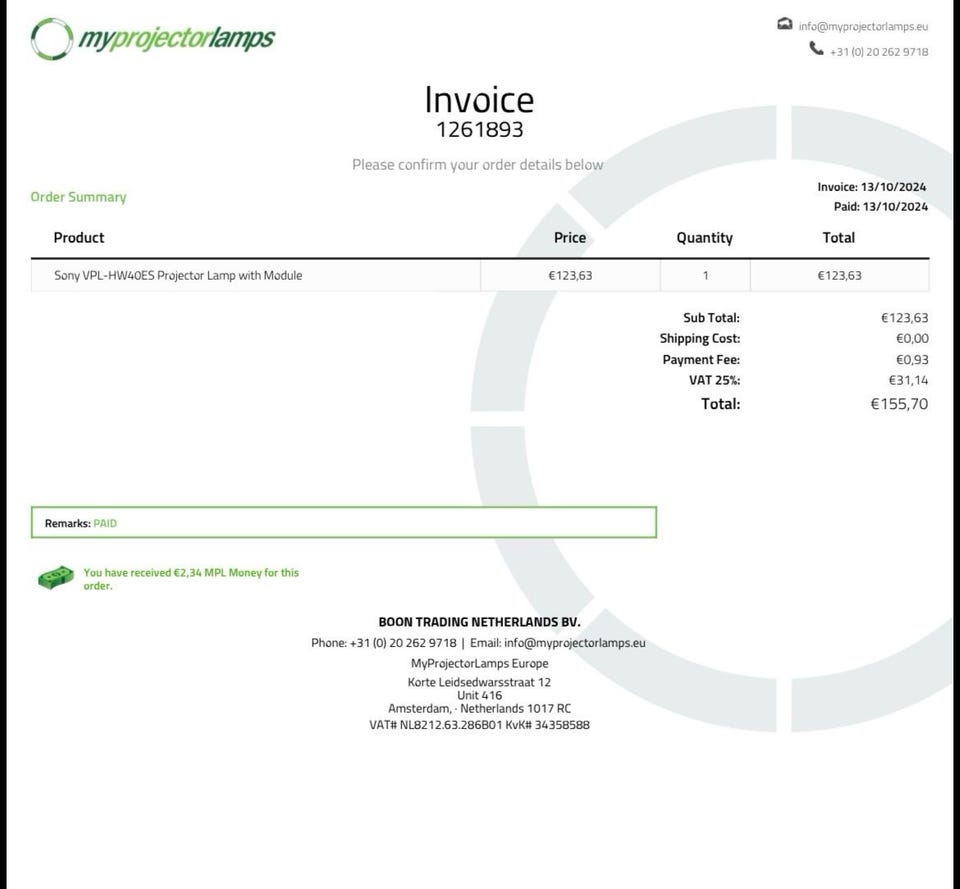Click the header phone number +31 (0) 20 262 9718
Viewport: 960px width, 889px height.
pyautogui.click(x=879, y=52)
